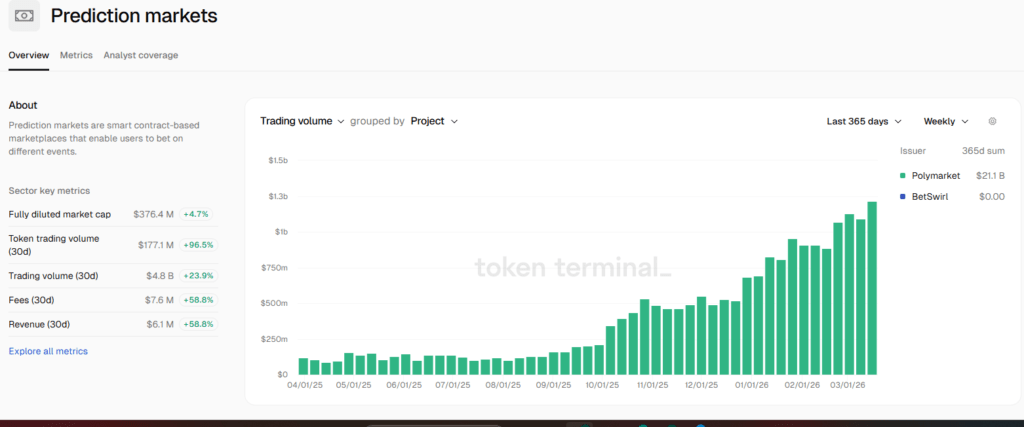Sort by the 365d sum column header
1024x427 pixels.
point(983,150)
